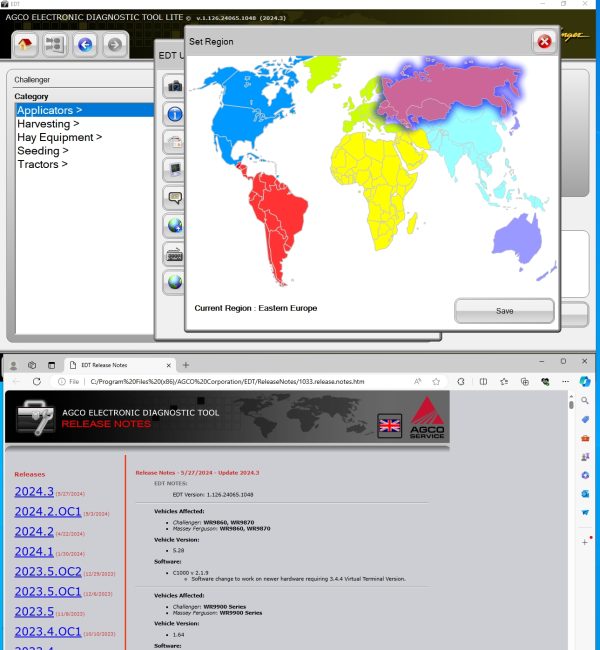Screen dimensions: 600x650
Task: Click the UK flag language selector
Action: pos(389,425)
